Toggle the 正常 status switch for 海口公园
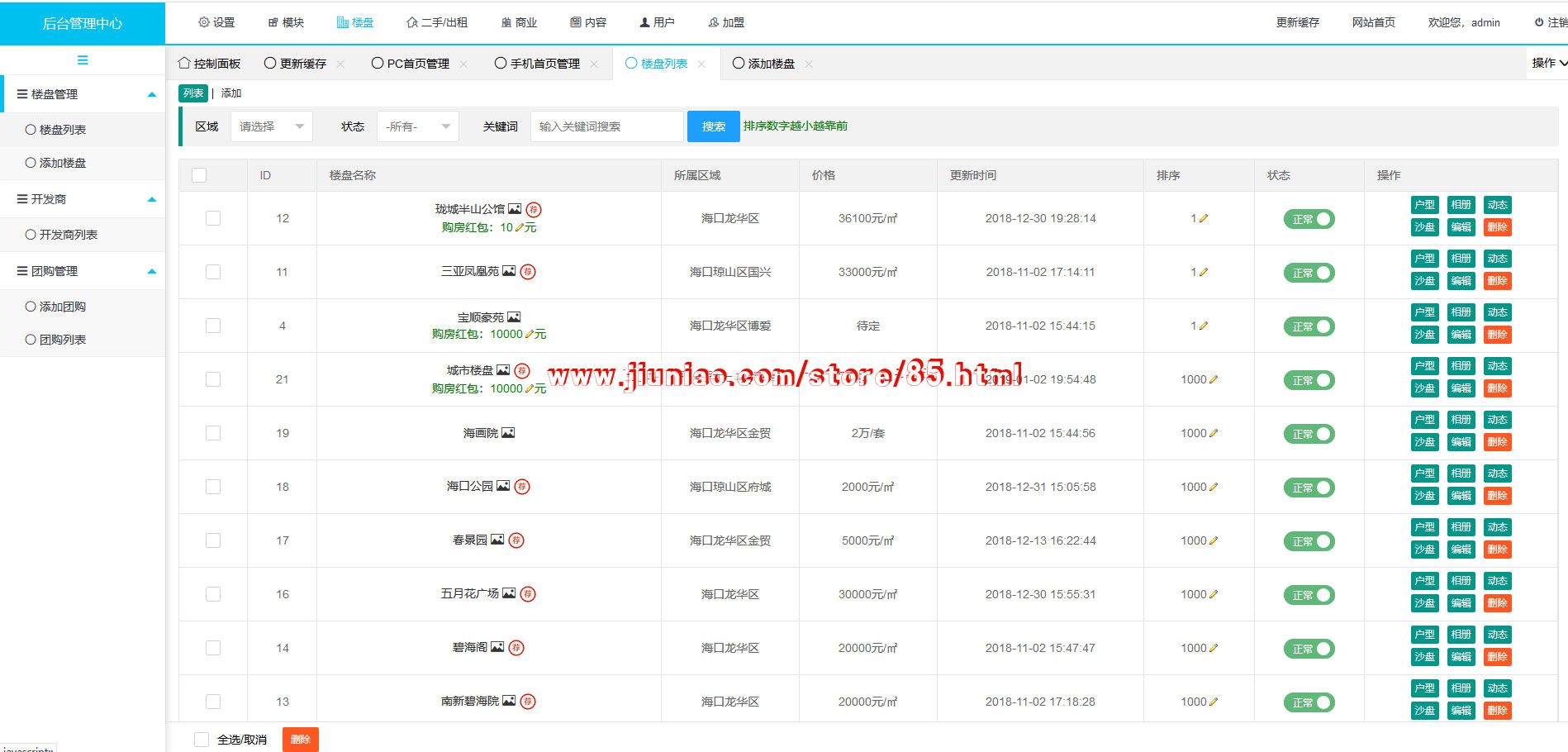1568x752 pixels. coord(1309,488)
